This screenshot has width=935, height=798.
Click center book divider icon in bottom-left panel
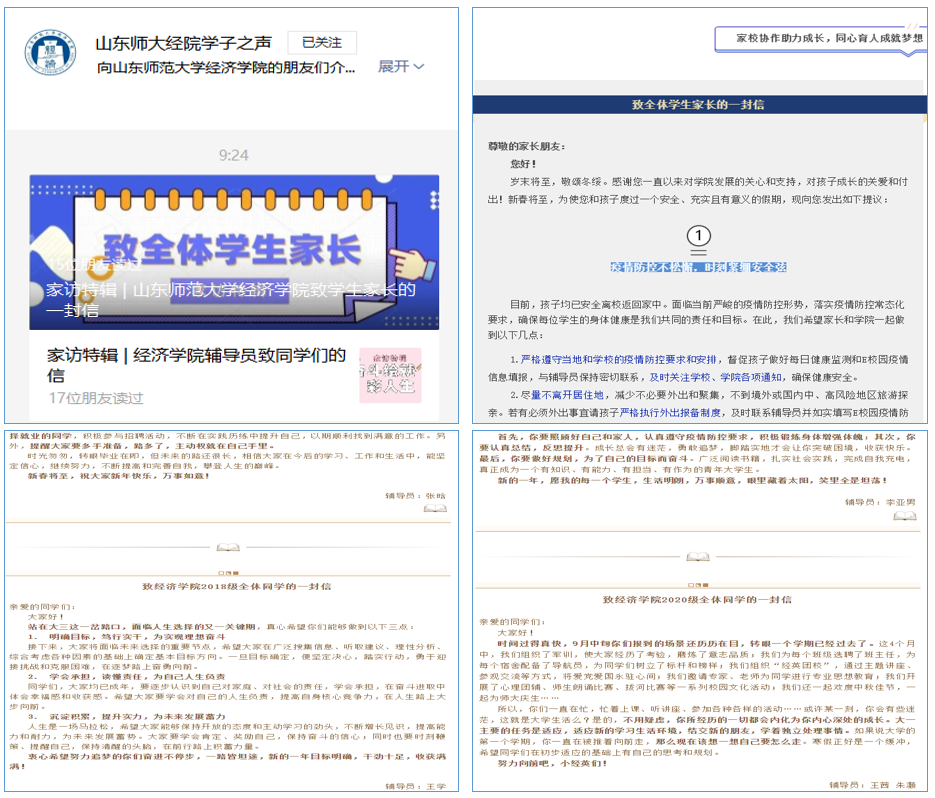228,548
